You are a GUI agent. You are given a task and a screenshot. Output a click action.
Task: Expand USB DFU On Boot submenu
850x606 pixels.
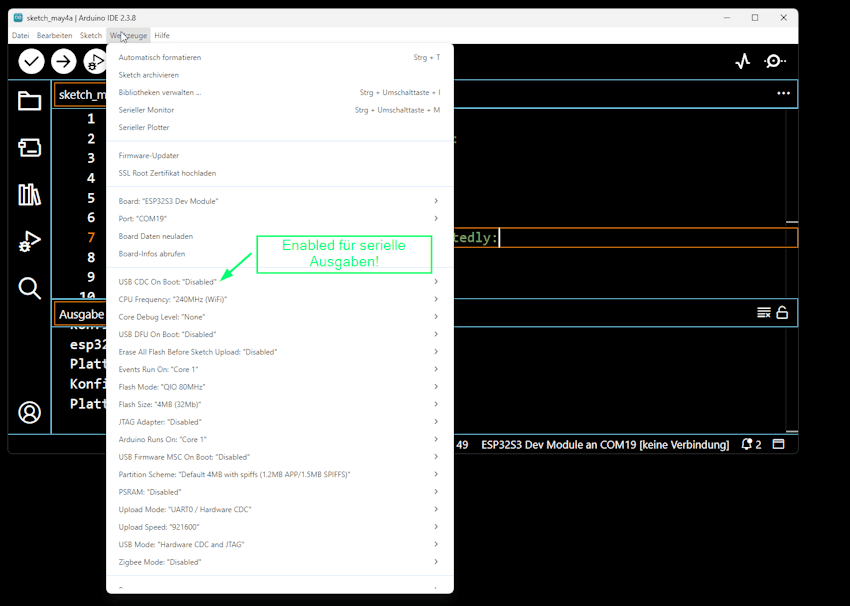pyautogui.click(x=280, y=334)
